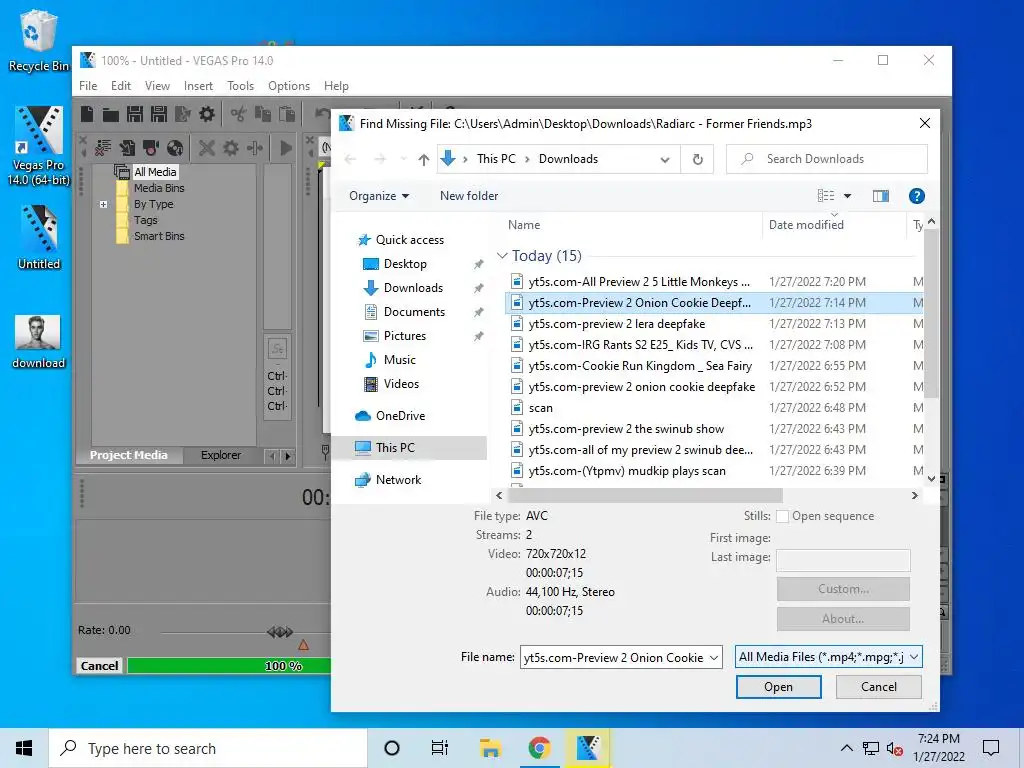The height and width of the screenshot is (768, 1024).
Task: Click the Change view icon in file dialog
Action: click(826, 196)
